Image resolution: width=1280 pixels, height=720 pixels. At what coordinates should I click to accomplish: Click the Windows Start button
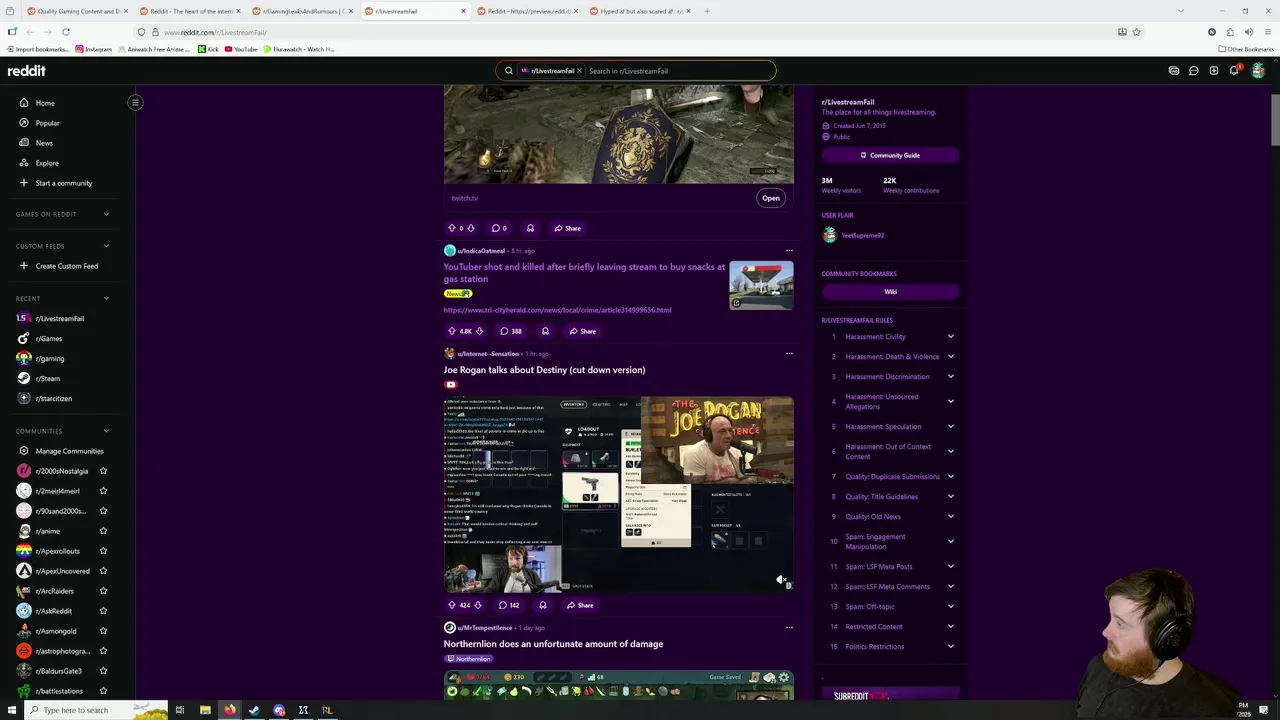tap(12, 710)
